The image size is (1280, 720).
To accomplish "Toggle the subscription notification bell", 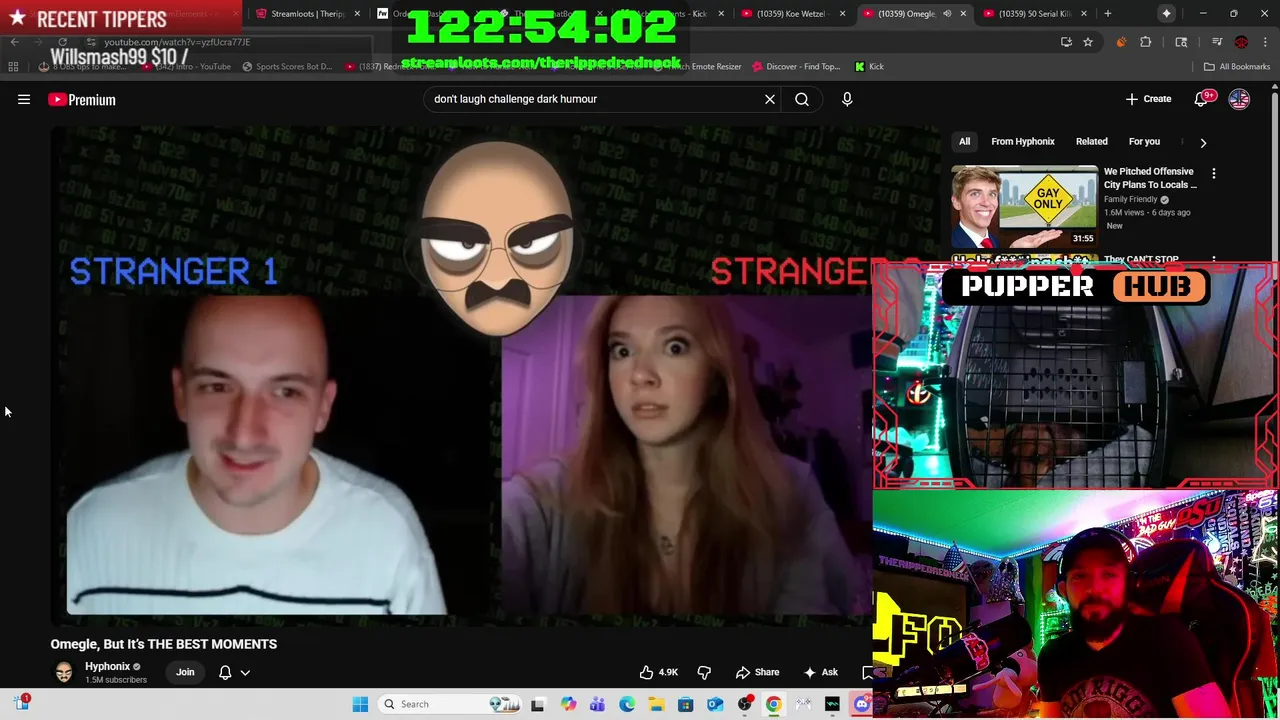I will coord(225,672).
